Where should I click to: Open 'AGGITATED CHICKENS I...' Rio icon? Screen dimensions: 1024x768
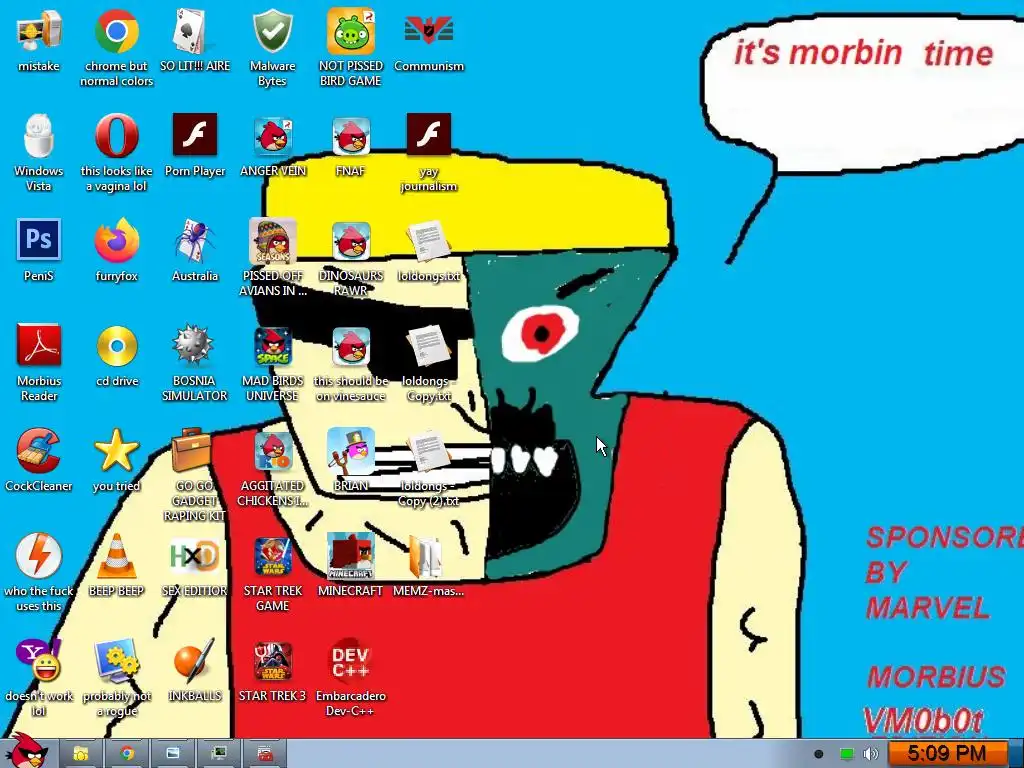pos(274,451)
